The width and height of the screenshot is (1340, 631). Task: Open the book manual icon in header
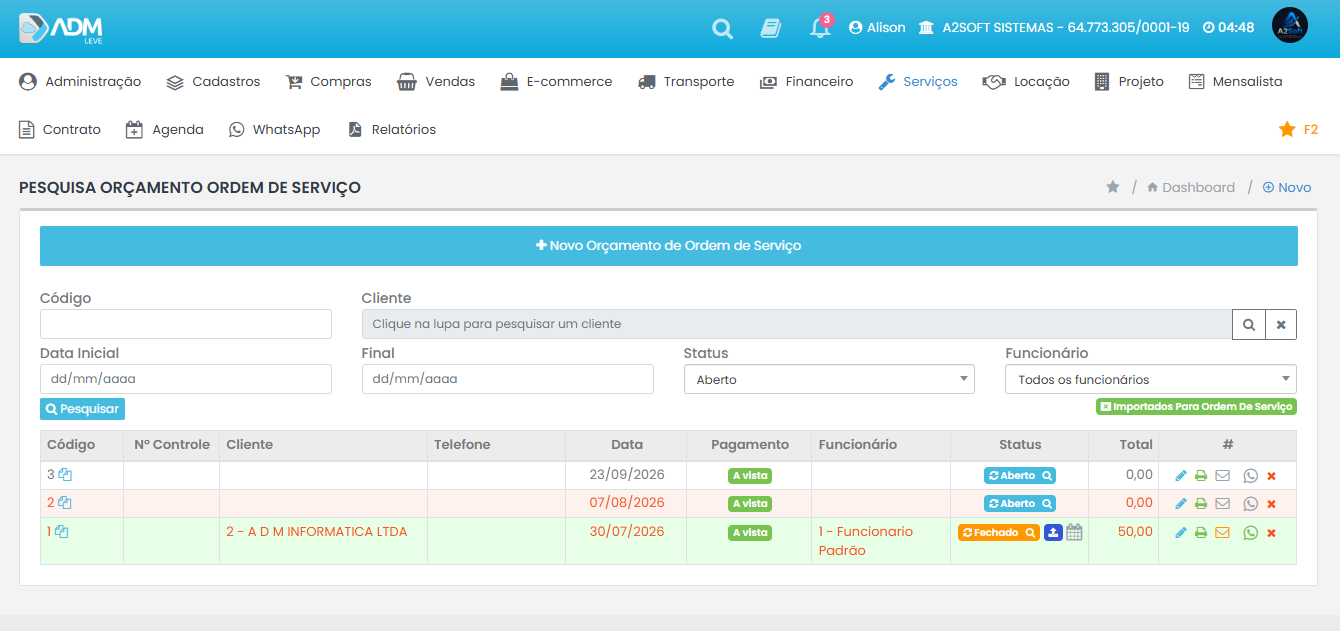click(770, 28)
